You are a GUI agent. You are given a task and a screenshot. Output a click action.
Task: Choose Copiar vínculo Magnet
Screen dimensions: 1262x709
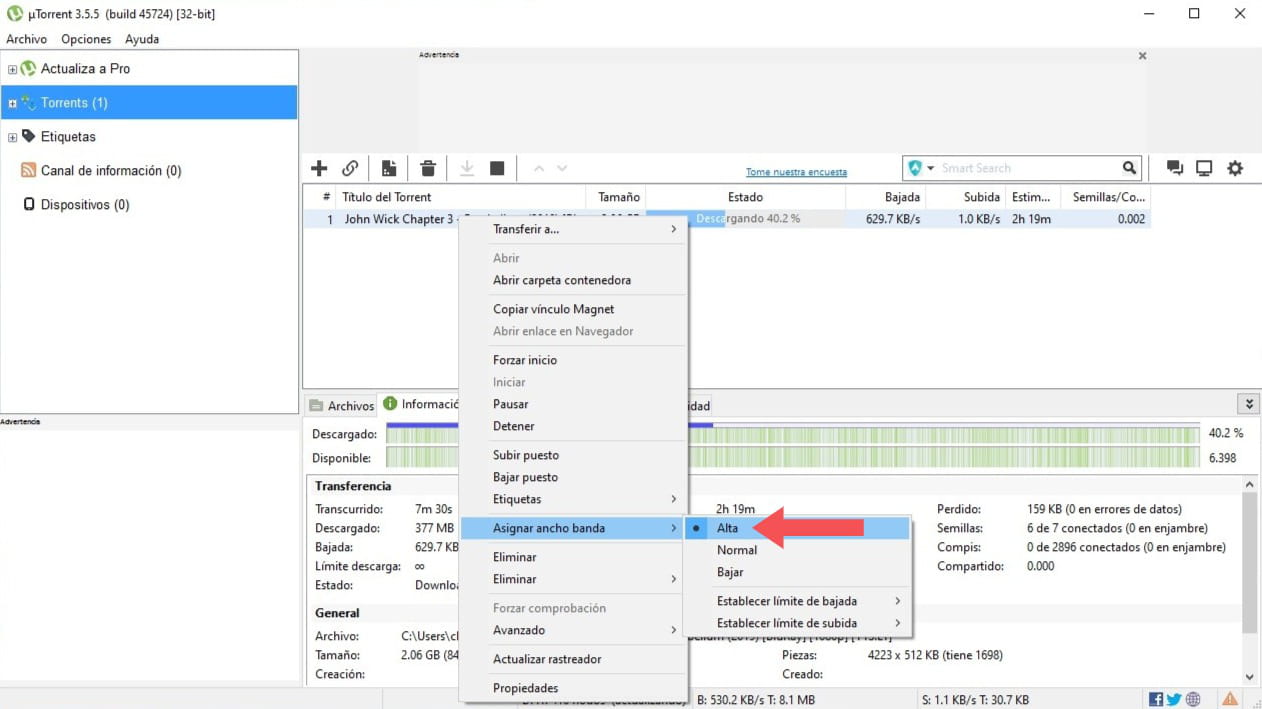pyautogui.click(x=574, y=309)
